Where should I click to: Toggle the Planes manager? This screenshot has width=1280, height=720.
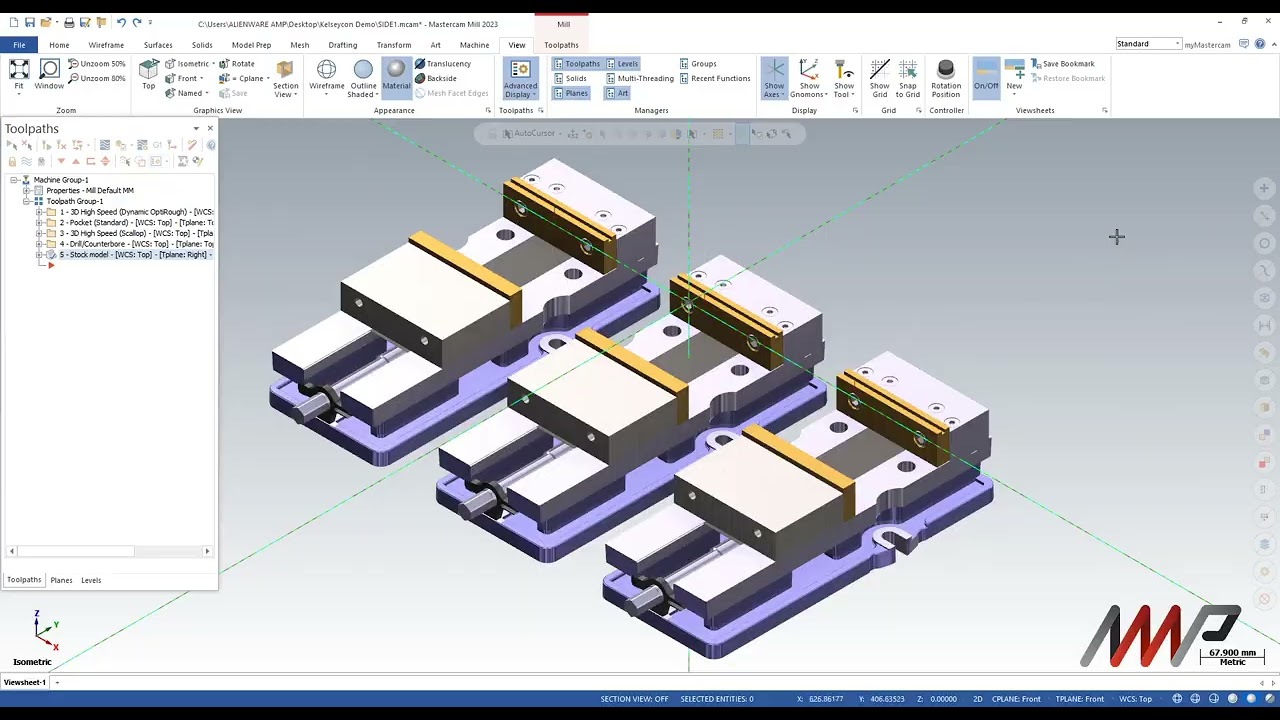[571, 93]
